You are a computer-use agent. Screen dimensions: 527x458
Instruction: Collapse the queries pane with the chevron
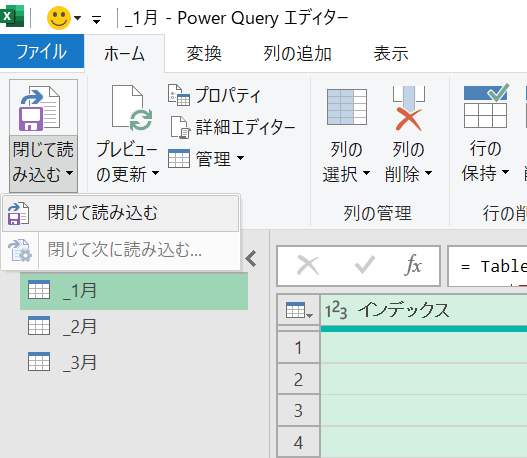pos(251,259)
